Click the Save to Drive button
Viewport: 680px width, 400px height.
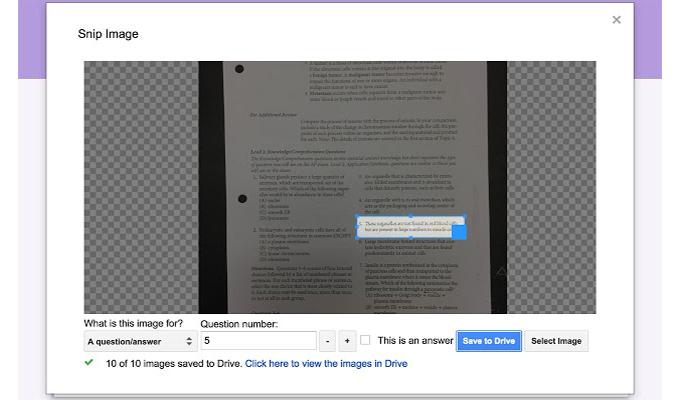[489, 341]
